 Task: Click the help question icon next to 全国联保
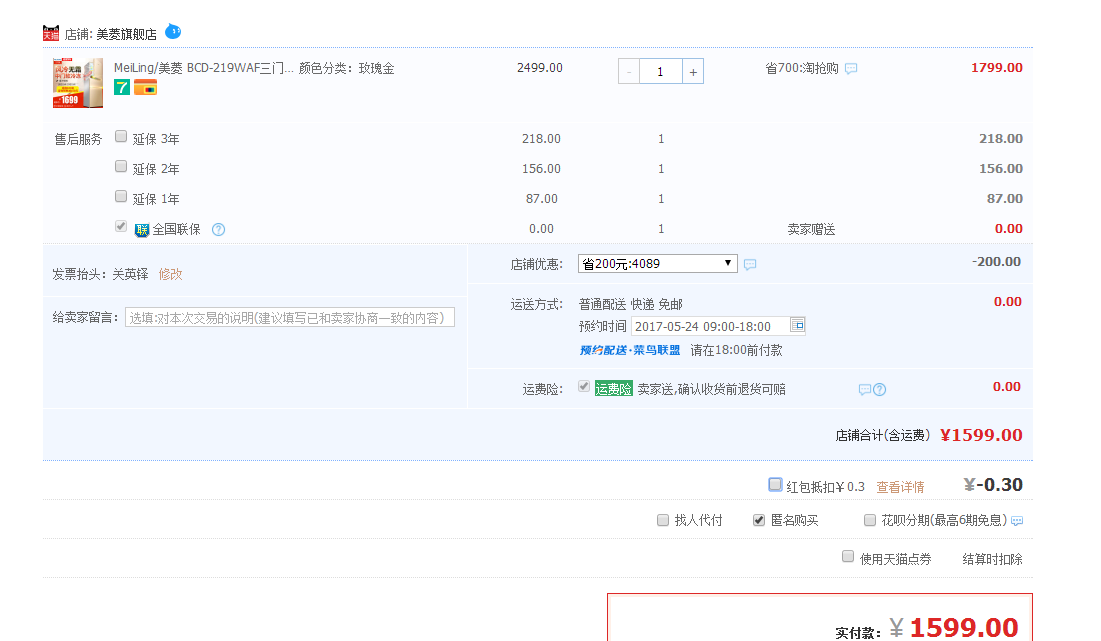tap(218, 230)
